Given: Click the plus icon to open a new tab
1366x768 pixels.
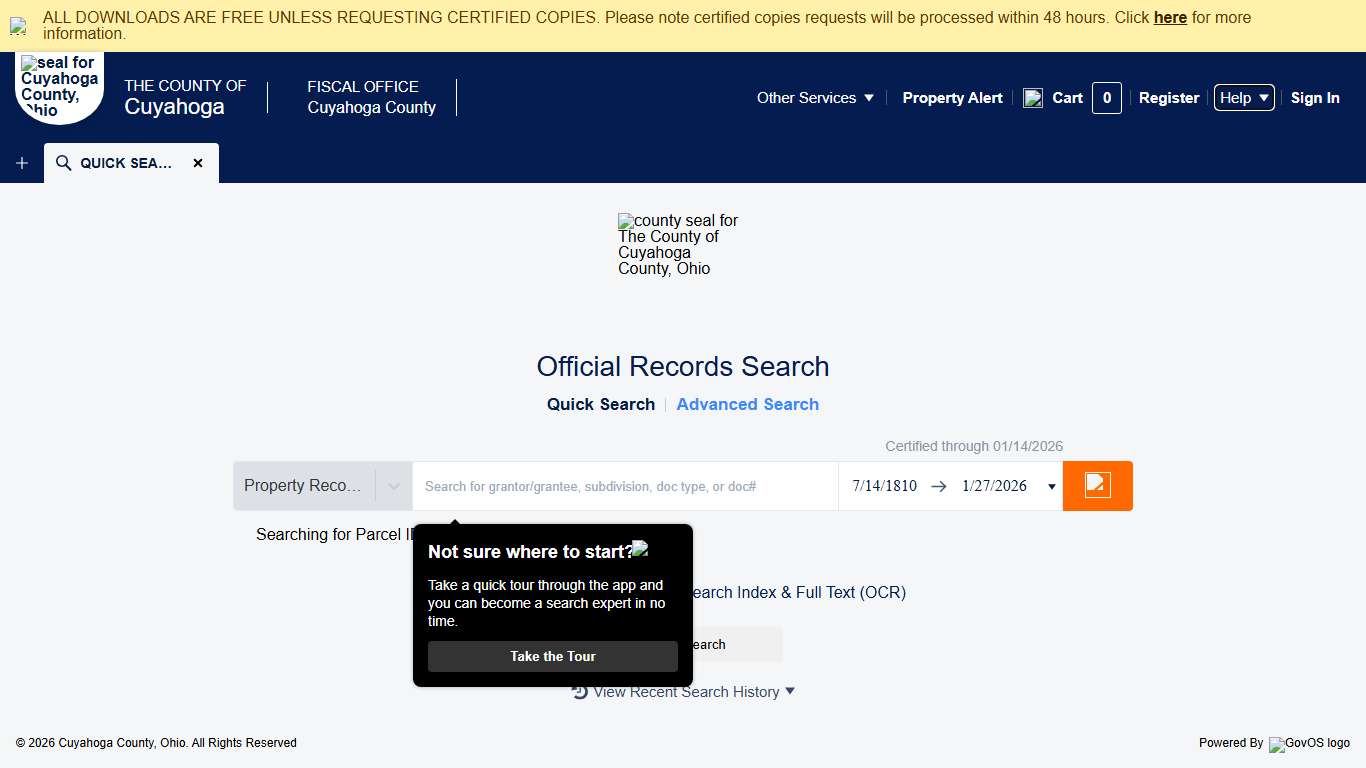Looking at the screenshot, I should [20, 162].
